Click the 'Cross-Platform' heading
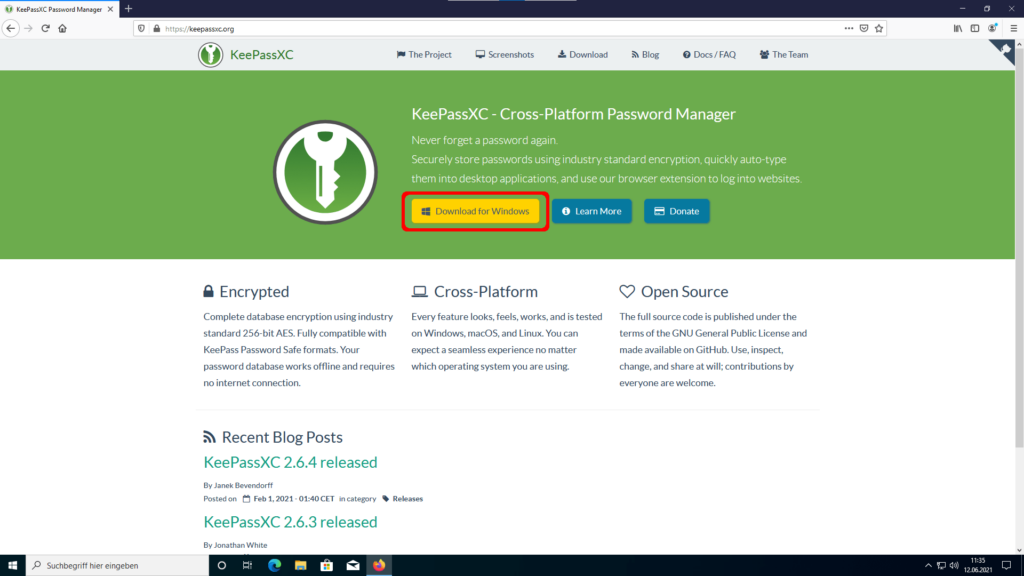1024x576 pixels. tap(486, 291)
